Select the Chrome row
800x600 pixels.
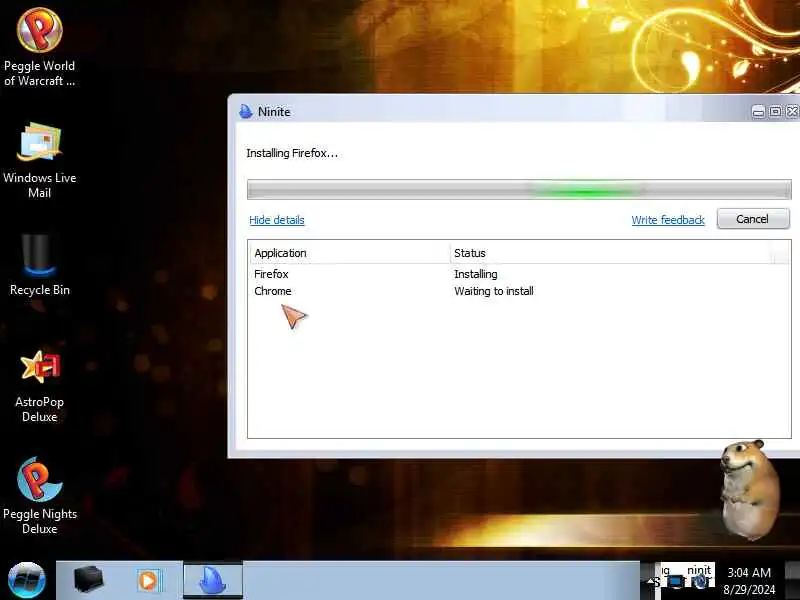coord(519,291)
